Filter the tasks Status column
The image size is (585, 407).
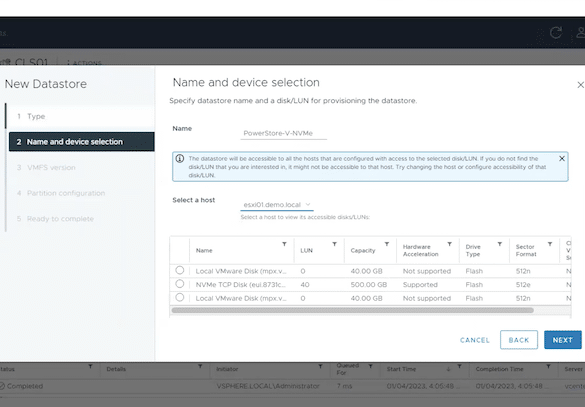(x=90, y=366)
